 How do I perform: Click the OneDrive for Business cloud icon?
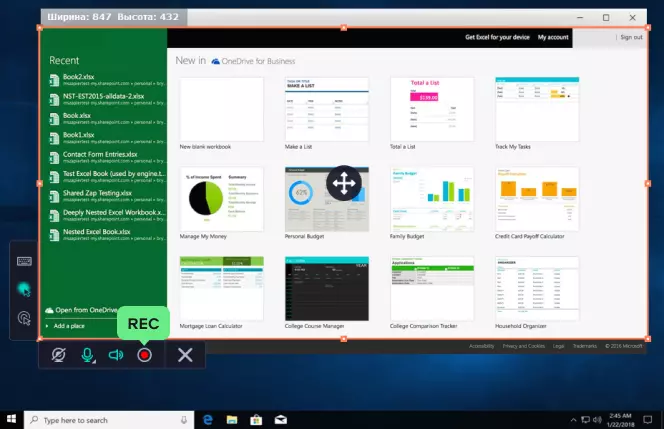[216, 61]
